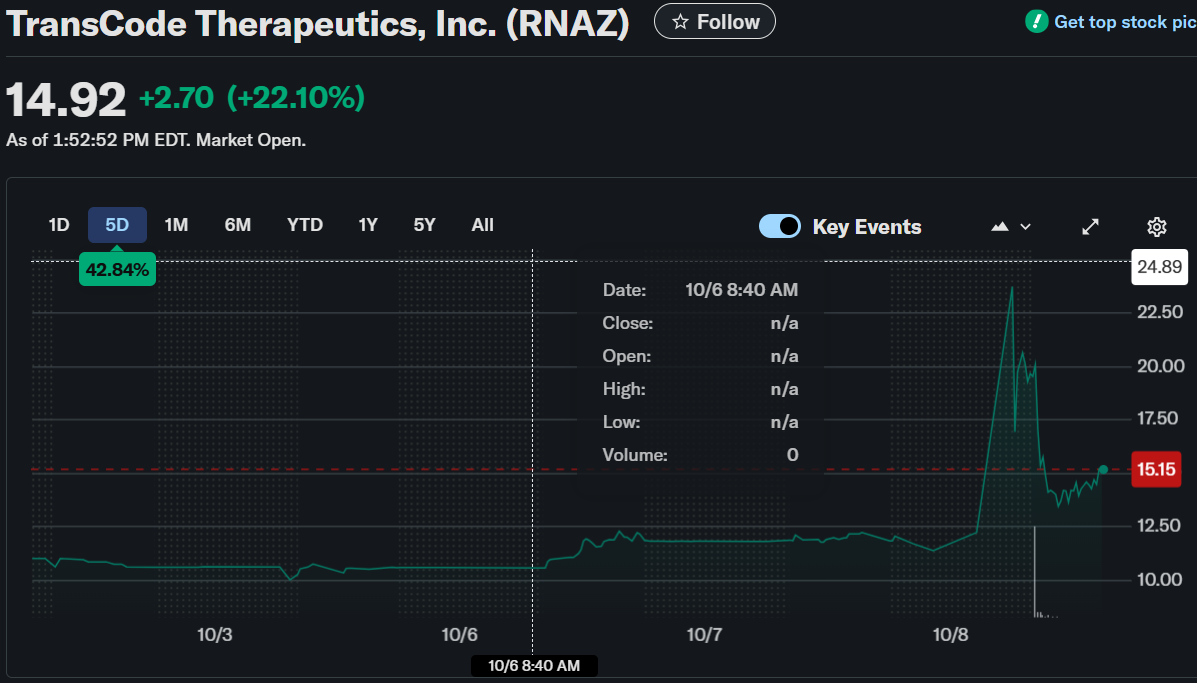Click the current price dot at line end

click(x=1103, y=469)
